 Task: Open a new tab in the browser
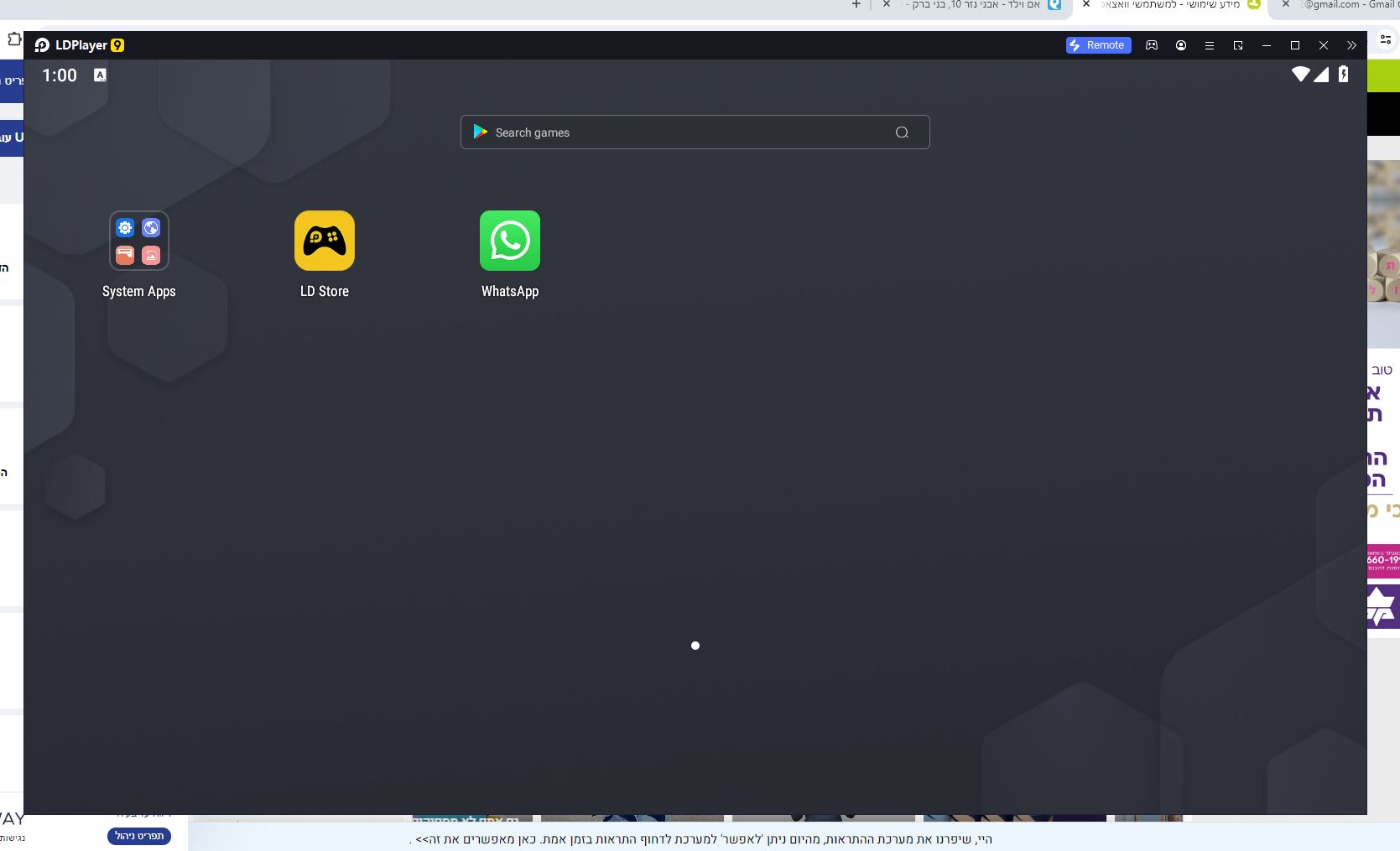pyautogui.click(x=856, y=5)
